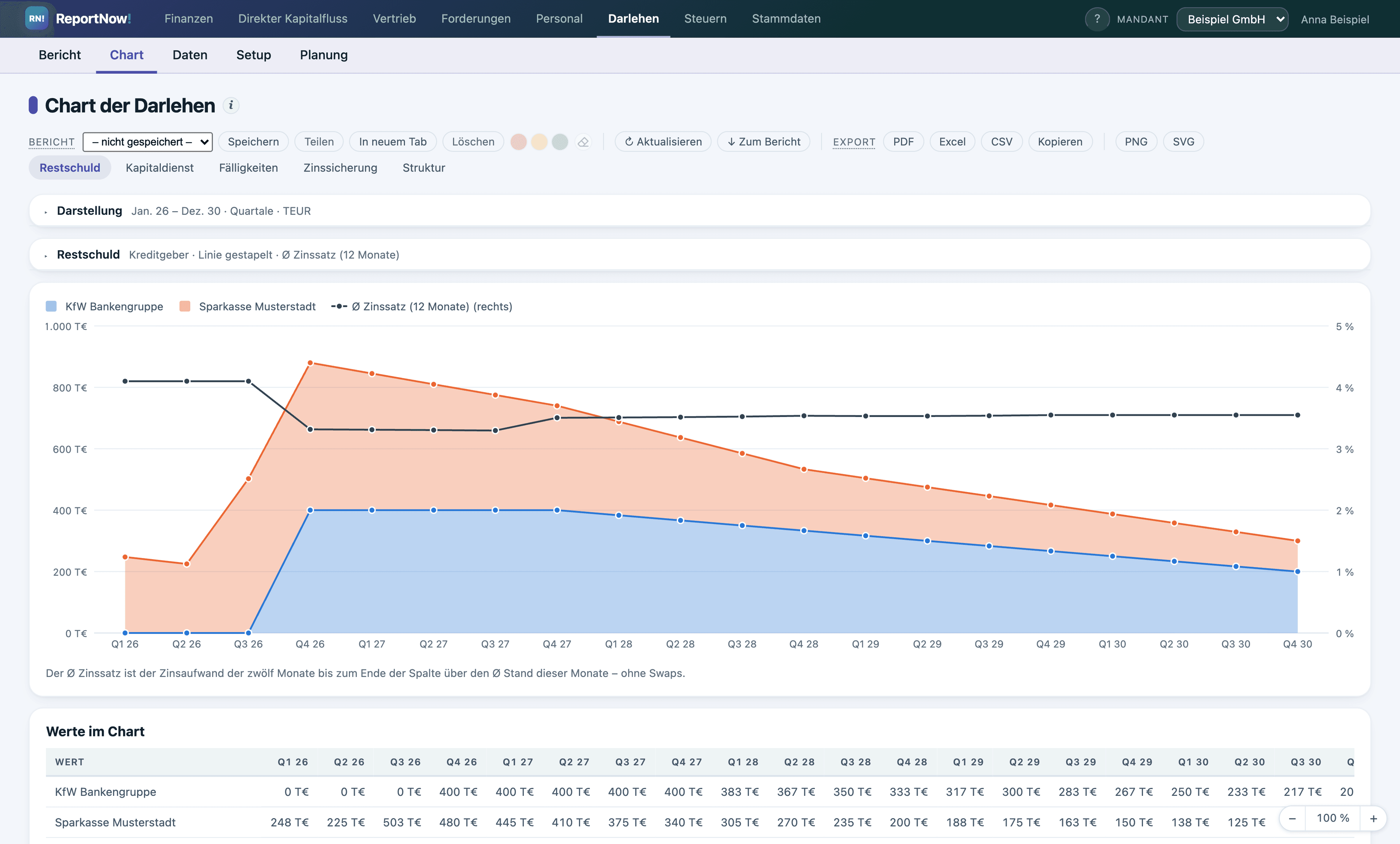Pick the red color swatch

(x=518, y=142)
